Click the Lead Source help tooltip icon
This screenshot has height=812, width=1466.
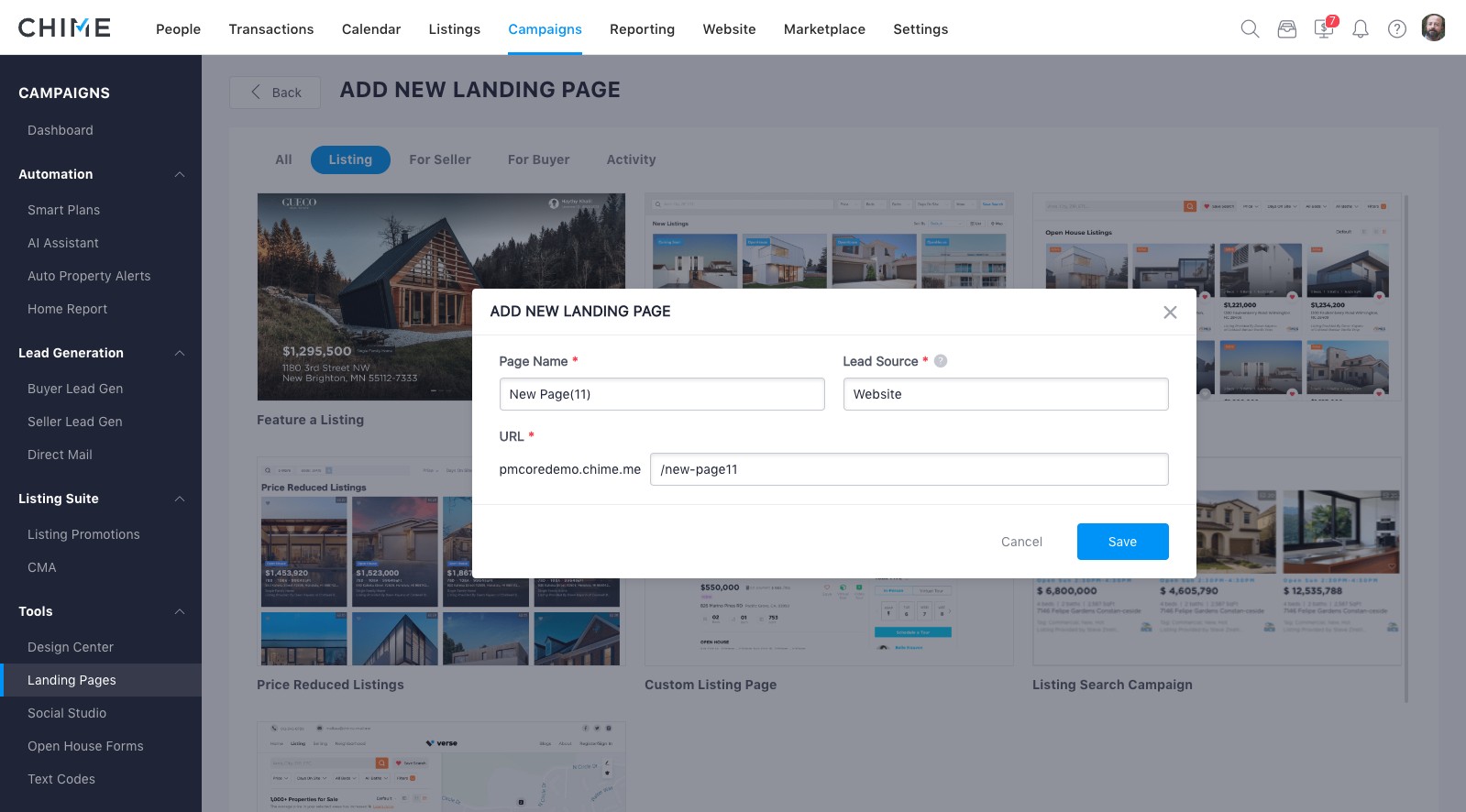[941, 361]
